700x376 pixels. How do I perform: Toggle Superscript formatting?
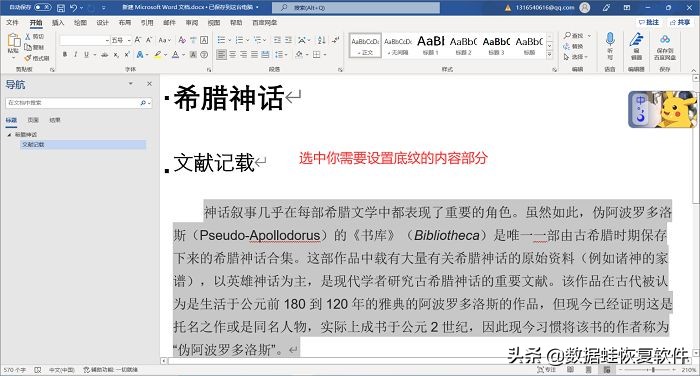point(127,54)
